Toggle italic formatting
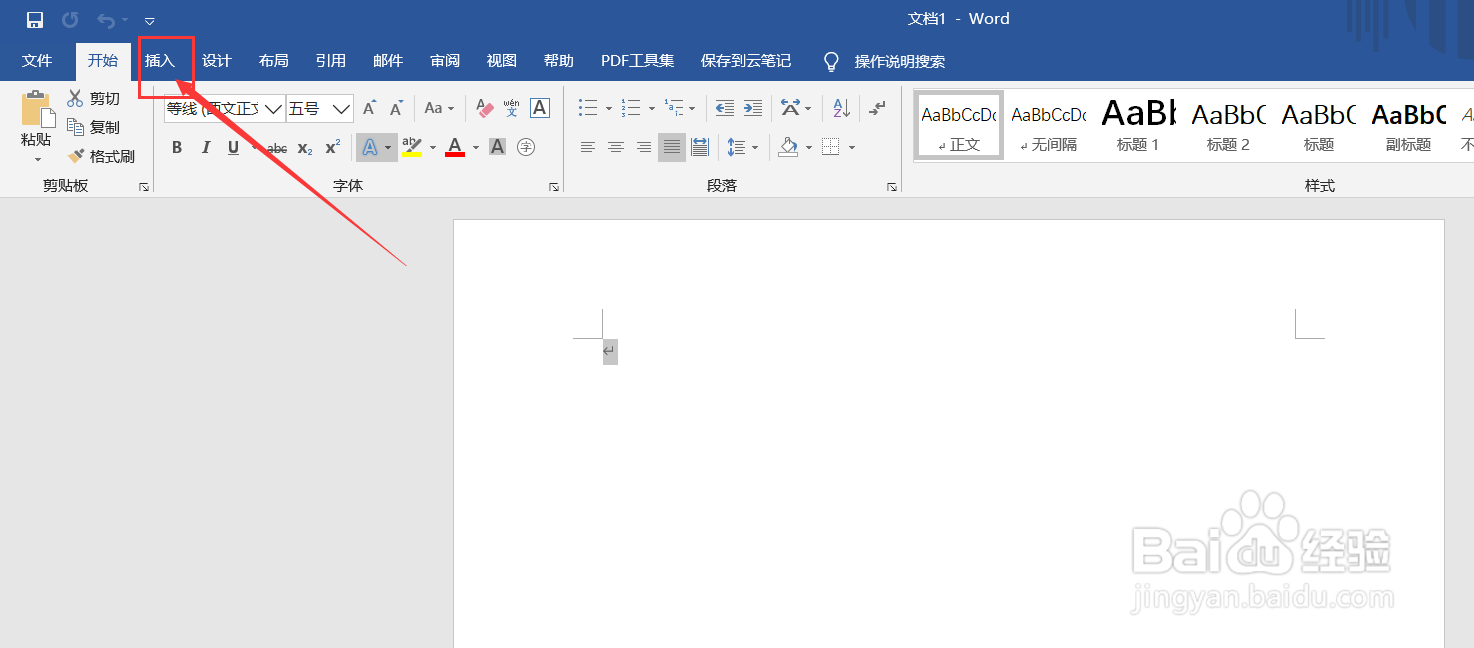1474x648 pixels. (205, 148)
